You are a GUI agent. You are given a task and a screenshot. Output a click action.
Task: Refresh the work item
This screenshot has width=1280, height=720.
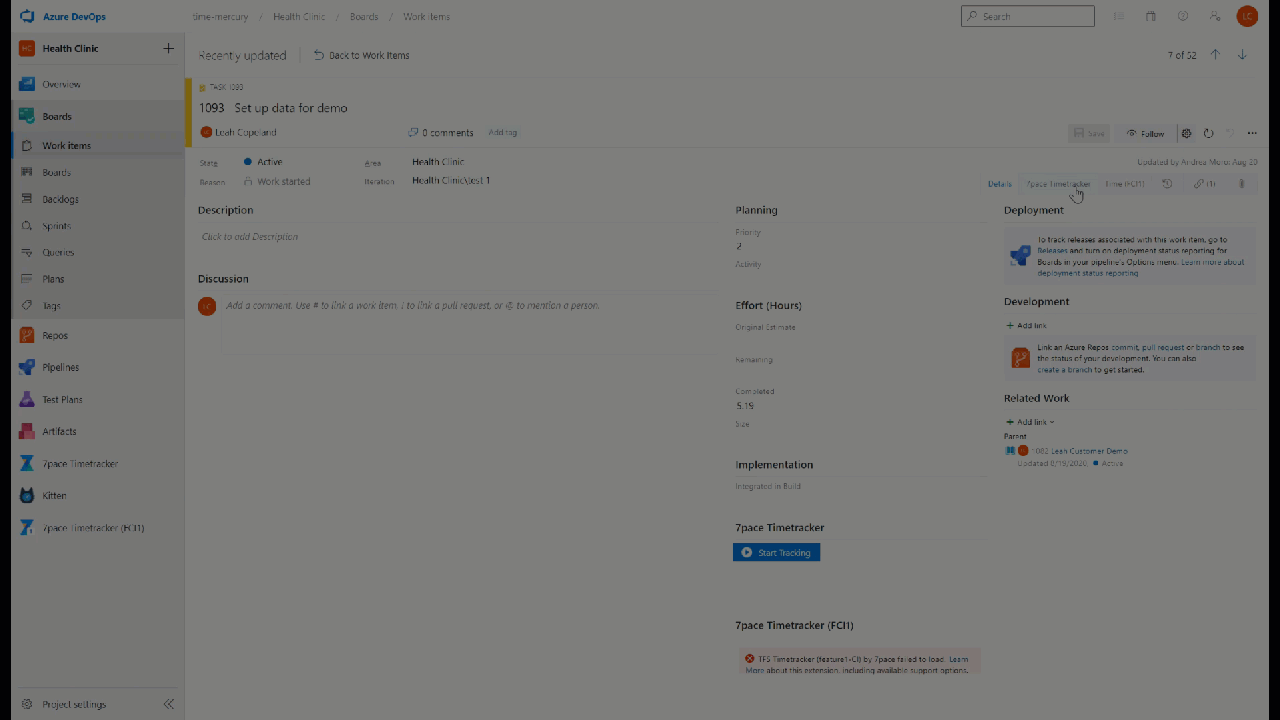point(1208,133)
